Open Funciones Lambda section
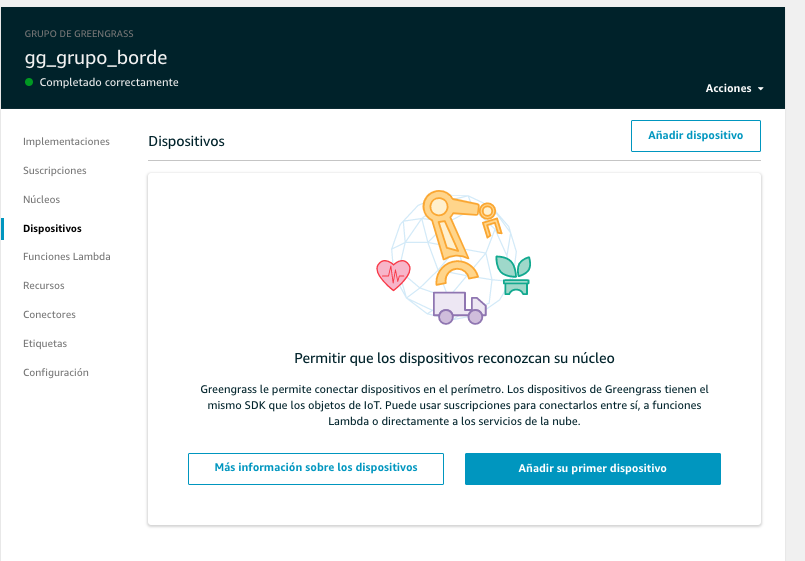805x561 pixels. coord(67,257)
